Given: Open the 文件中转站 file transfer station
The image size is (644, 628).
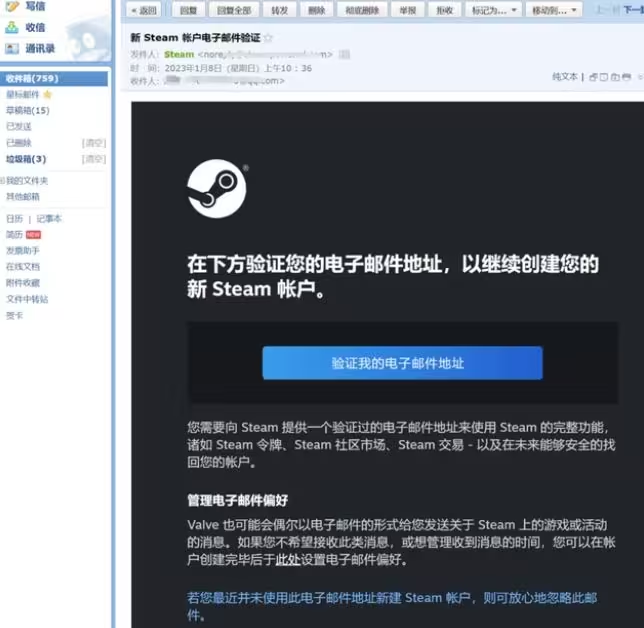Looking at the screenshot, I should 27,299.
